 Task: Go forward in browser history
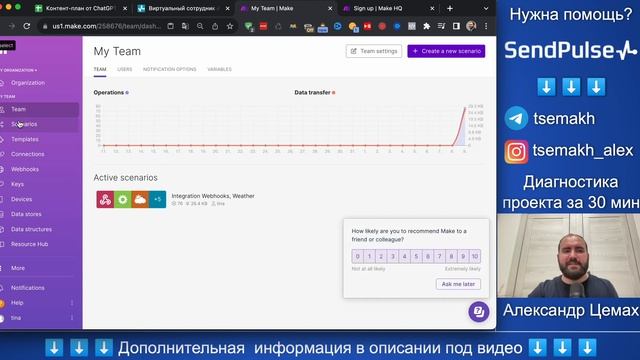click(11, 26)
